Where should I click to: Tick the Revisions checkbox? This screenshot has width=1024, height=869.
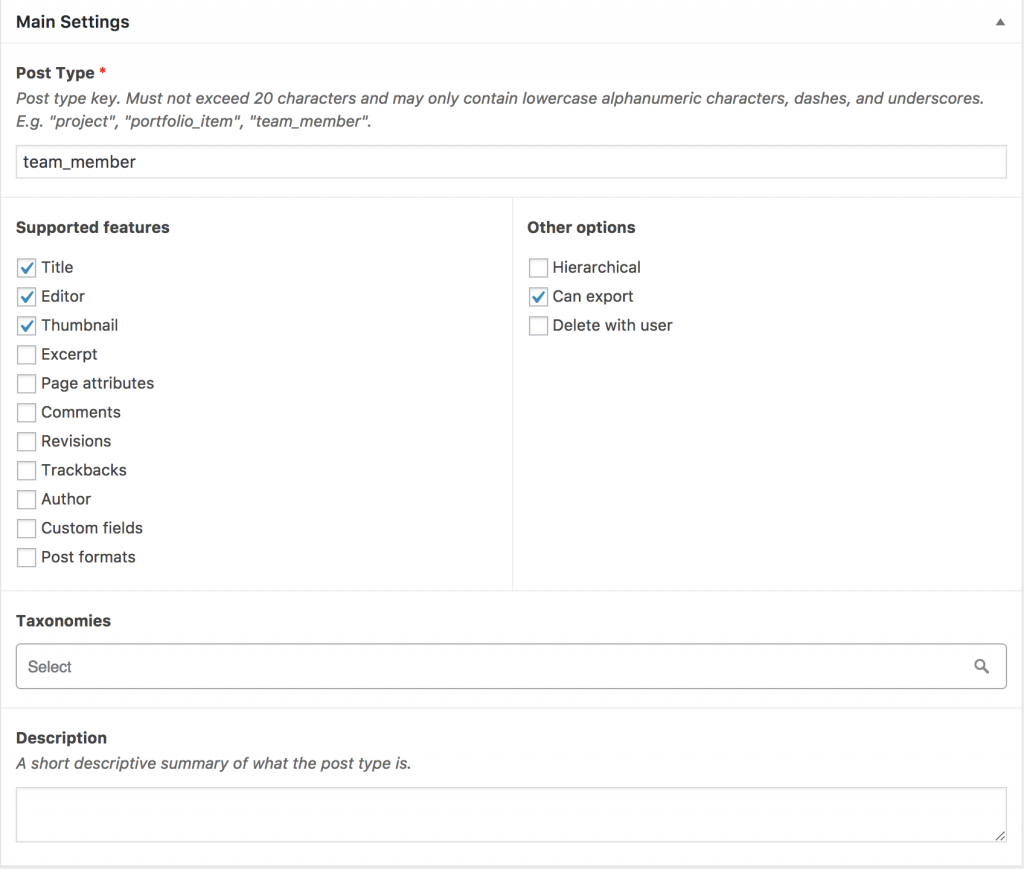[x=26, y=441]
